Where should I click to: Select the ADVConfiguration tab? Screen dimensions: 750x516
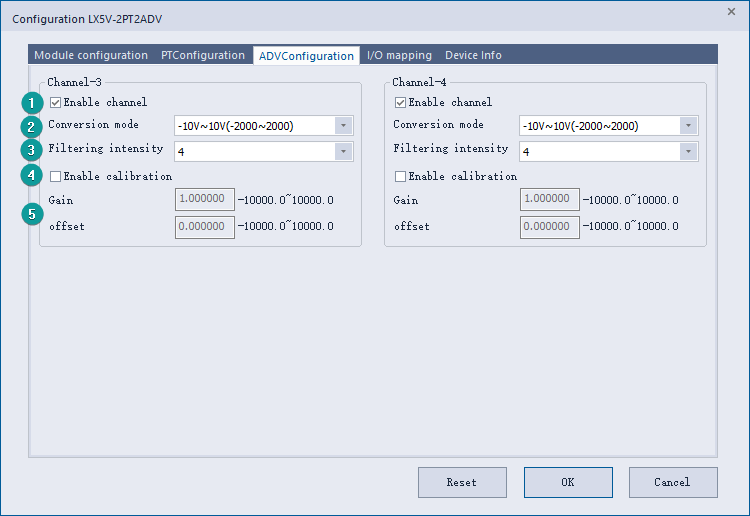306,56
